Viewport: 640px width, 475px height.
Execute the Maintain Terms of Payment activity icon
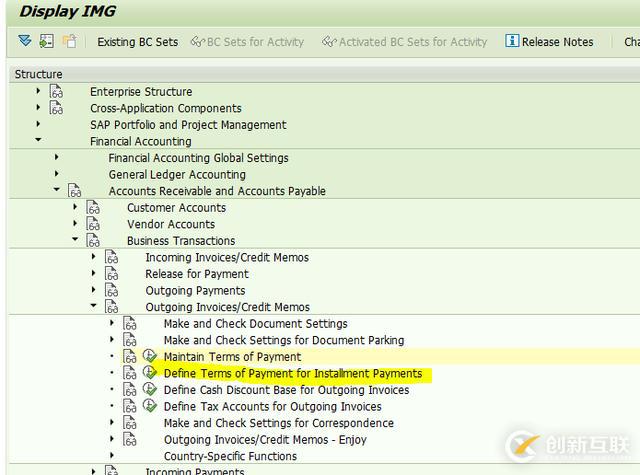click(150, 356)
